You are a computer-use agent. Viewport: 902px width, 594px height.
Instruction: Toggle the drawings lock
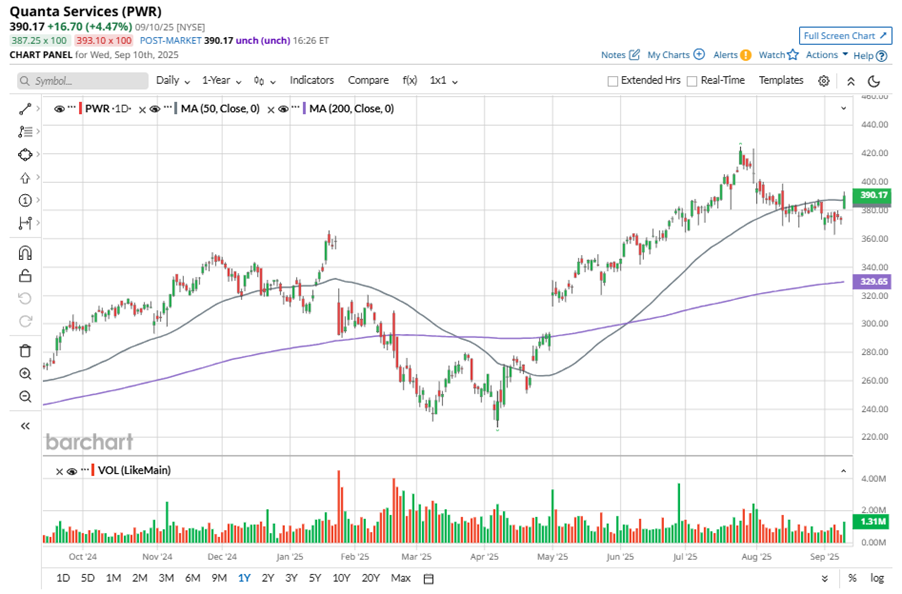[x=25, y=275]
